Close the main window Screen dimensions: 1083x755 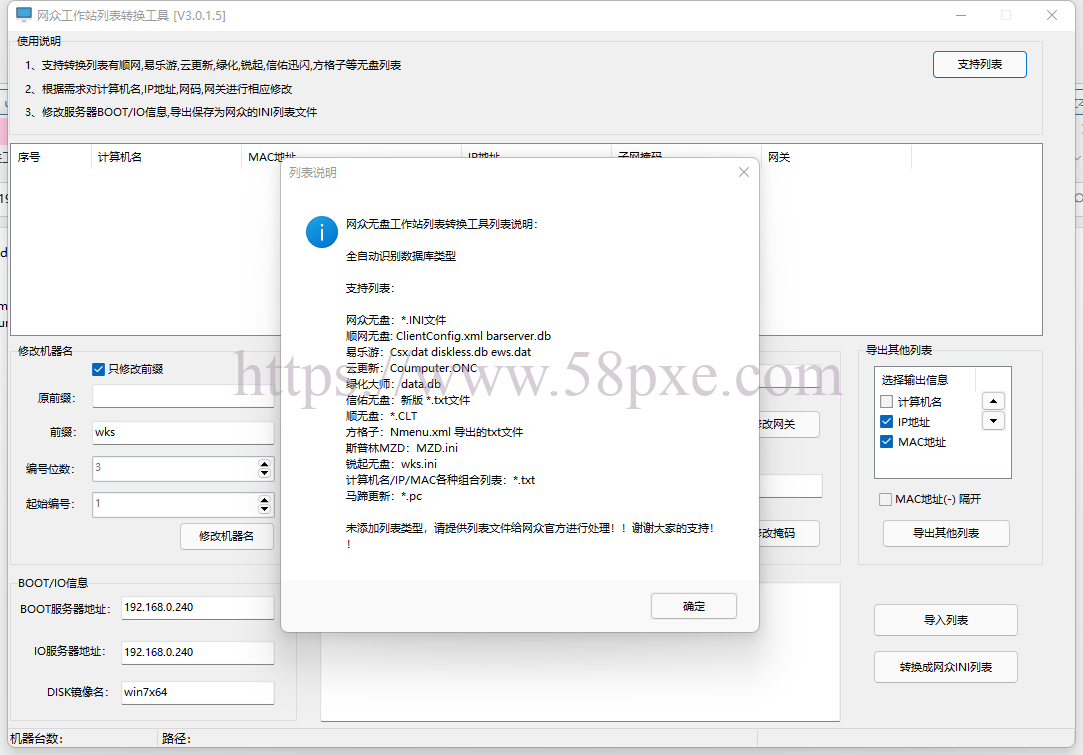[x=1052, y=15]
